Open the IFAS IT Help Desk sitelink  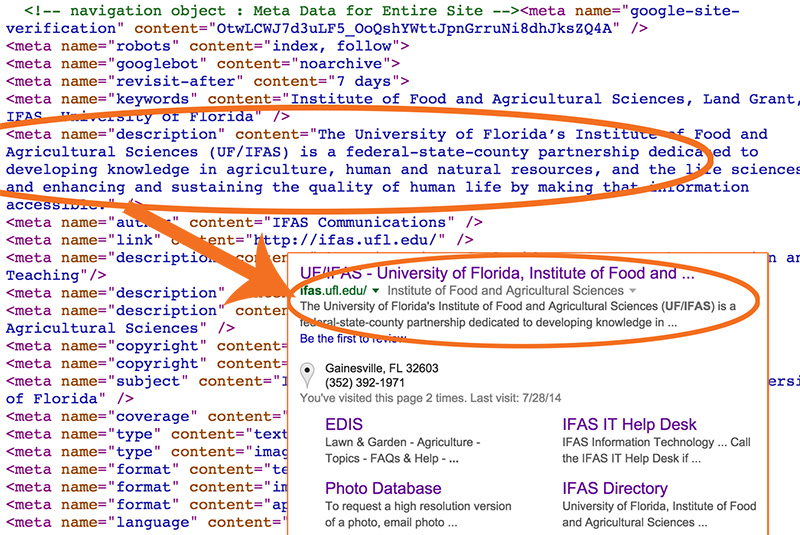coord(629,424)
